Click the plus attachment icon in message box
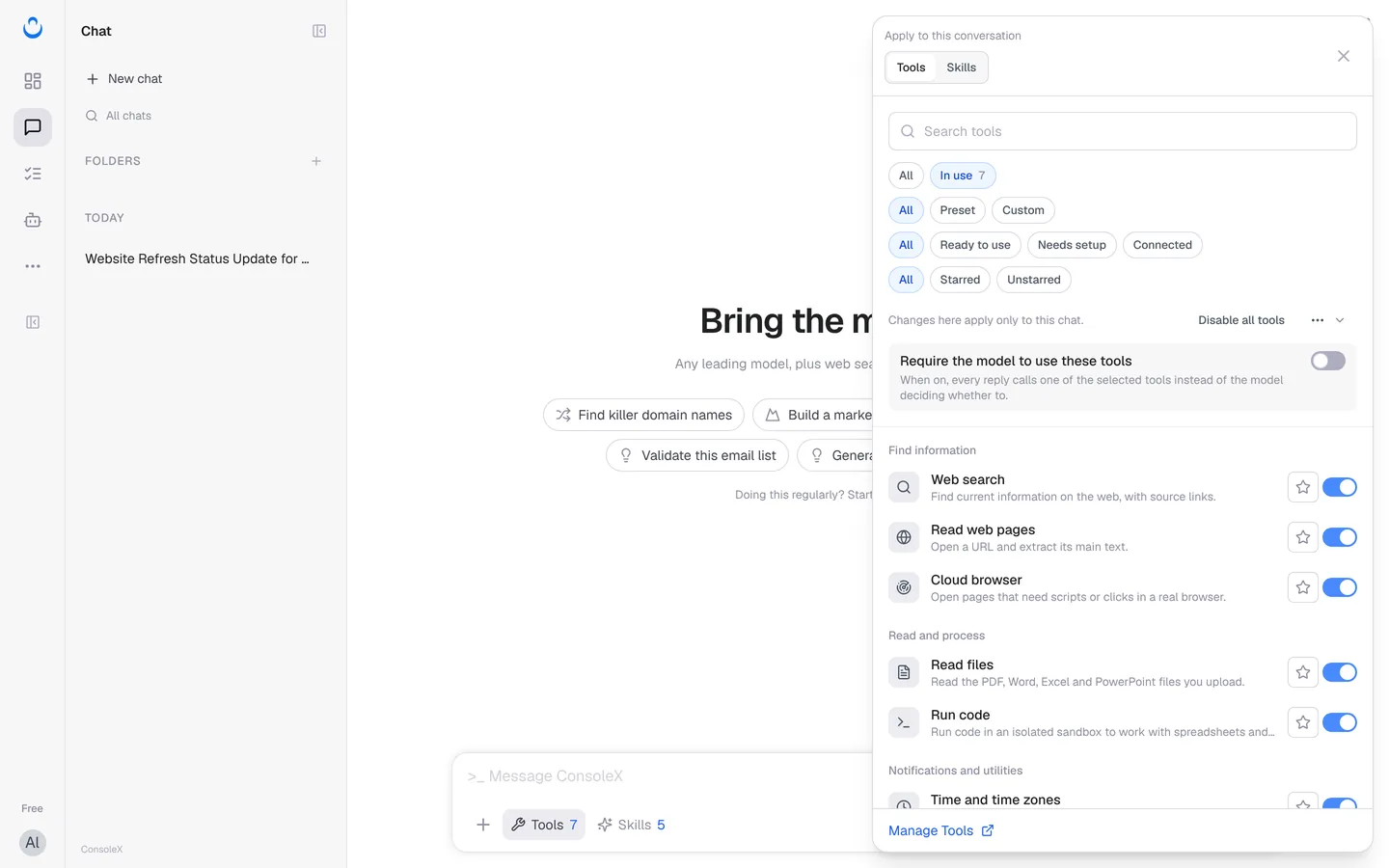Viewport: 1389px width, 868px height. tap(483, 825)
